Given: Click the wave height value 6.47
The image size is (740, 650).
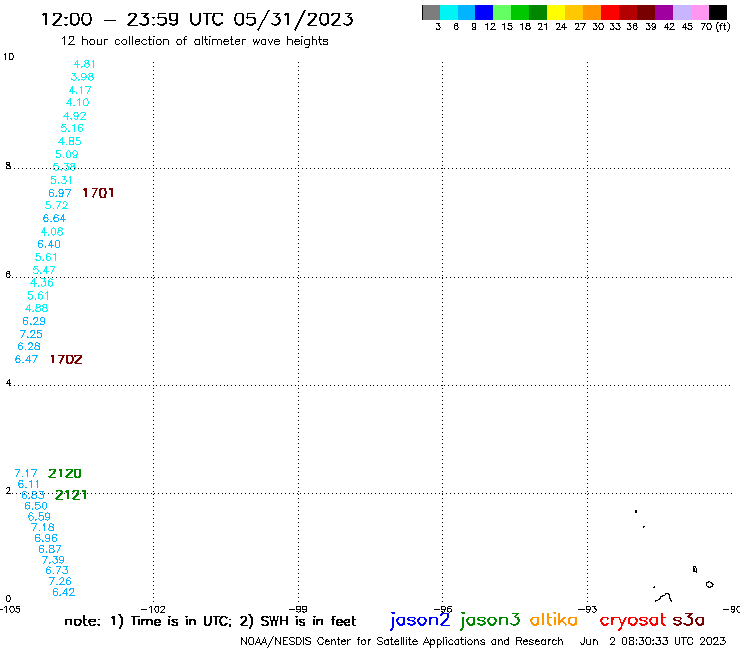Looking at the screenshot, I should (26, 359).
